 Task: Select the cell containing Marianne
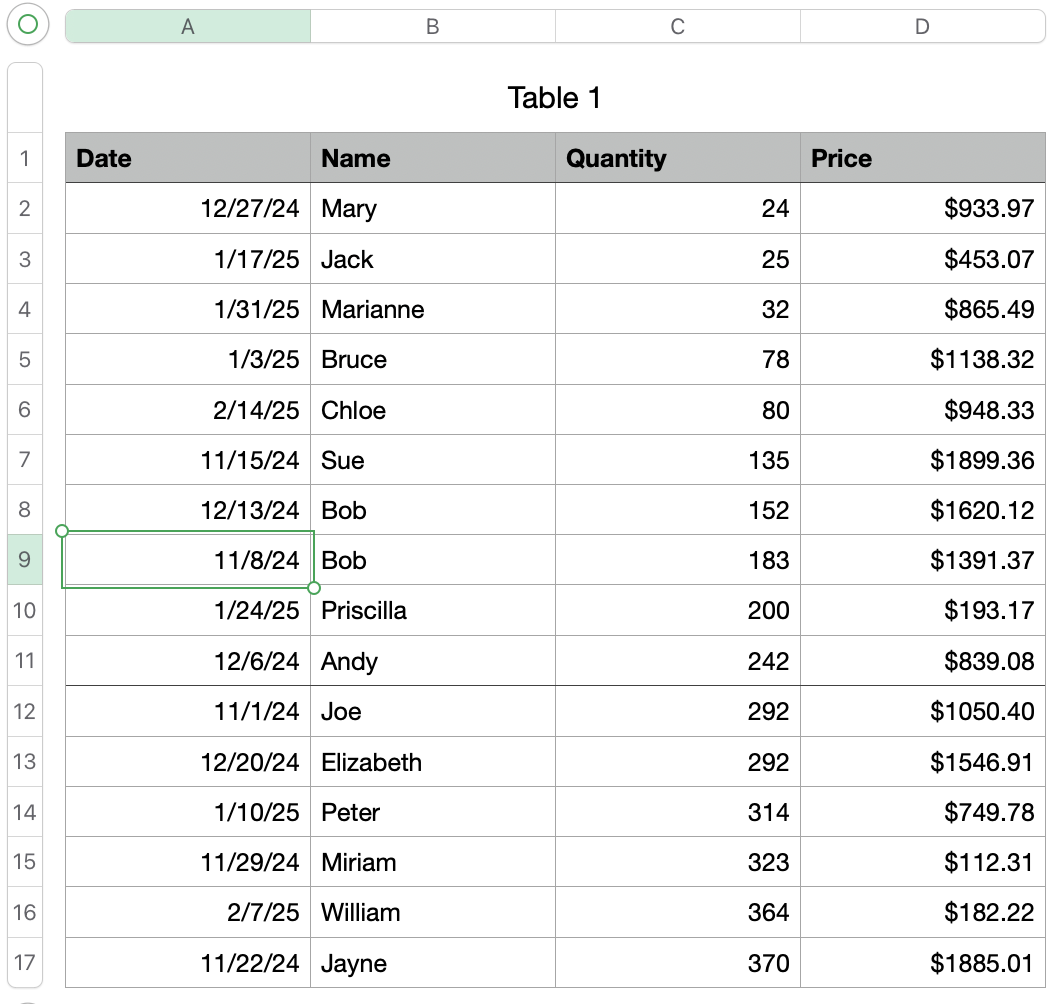433,309
